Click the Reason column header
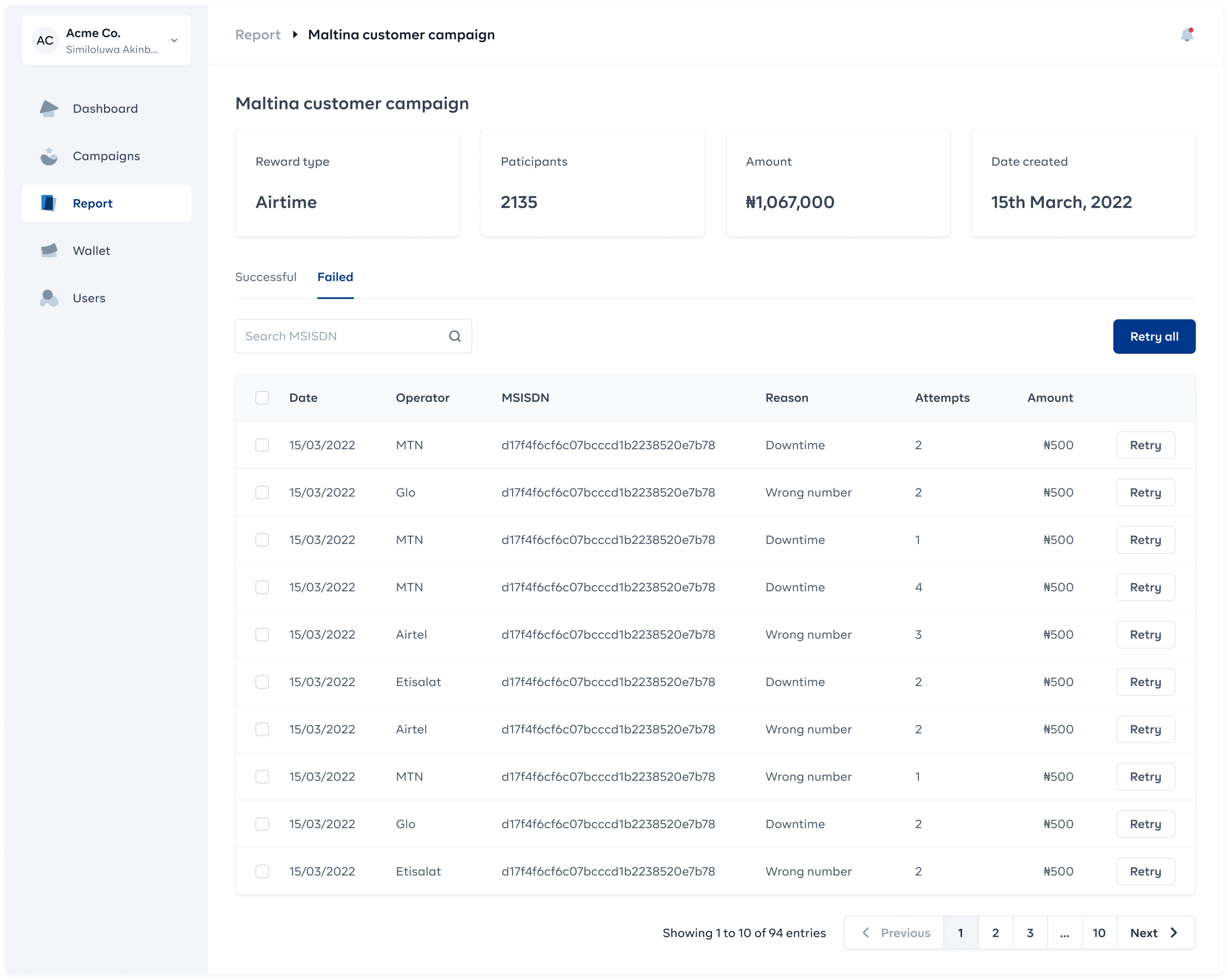The width and height of the screenshot is (1228, 980). click(x=787, y=398)
